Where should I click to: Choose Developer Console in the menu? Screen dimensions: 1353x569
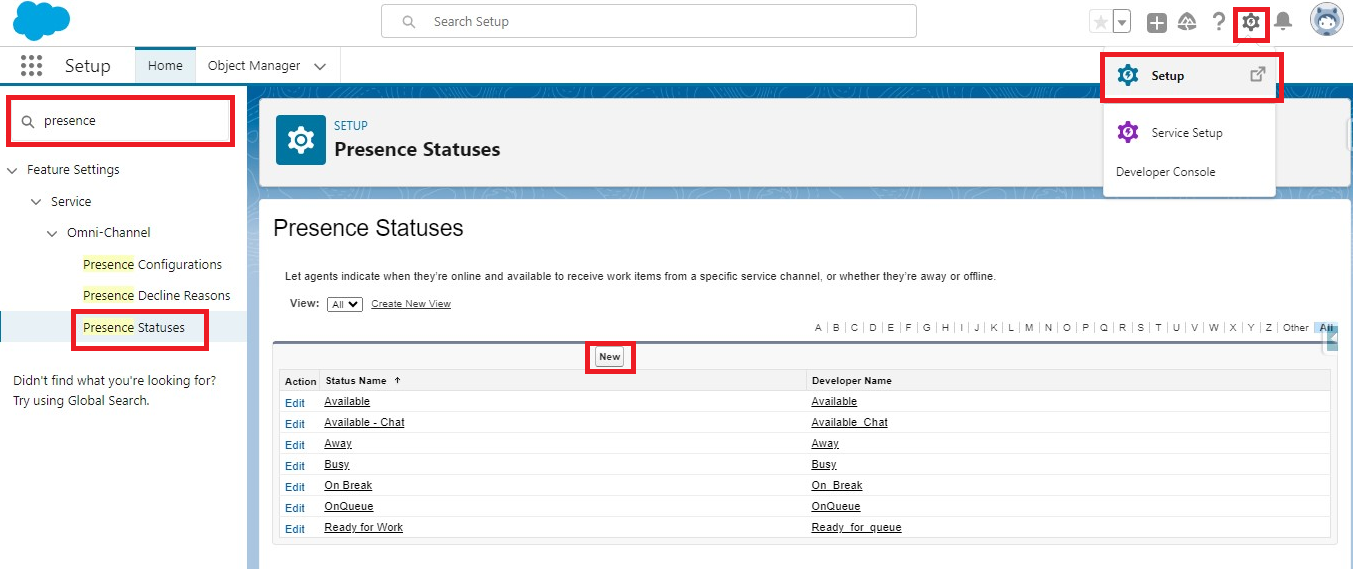(1165, 172)
